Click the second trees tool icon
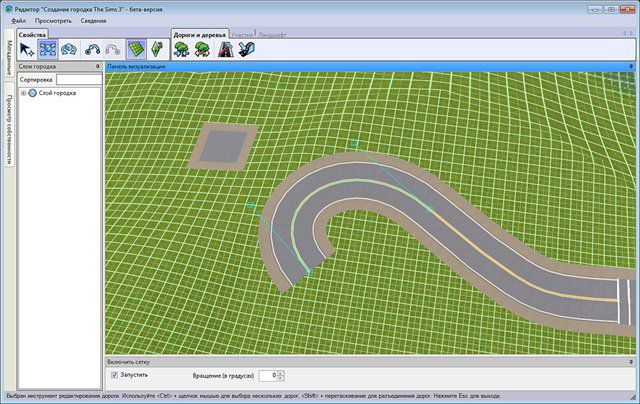This screenshot has width=640, height=404. click(x=203, y=48)
